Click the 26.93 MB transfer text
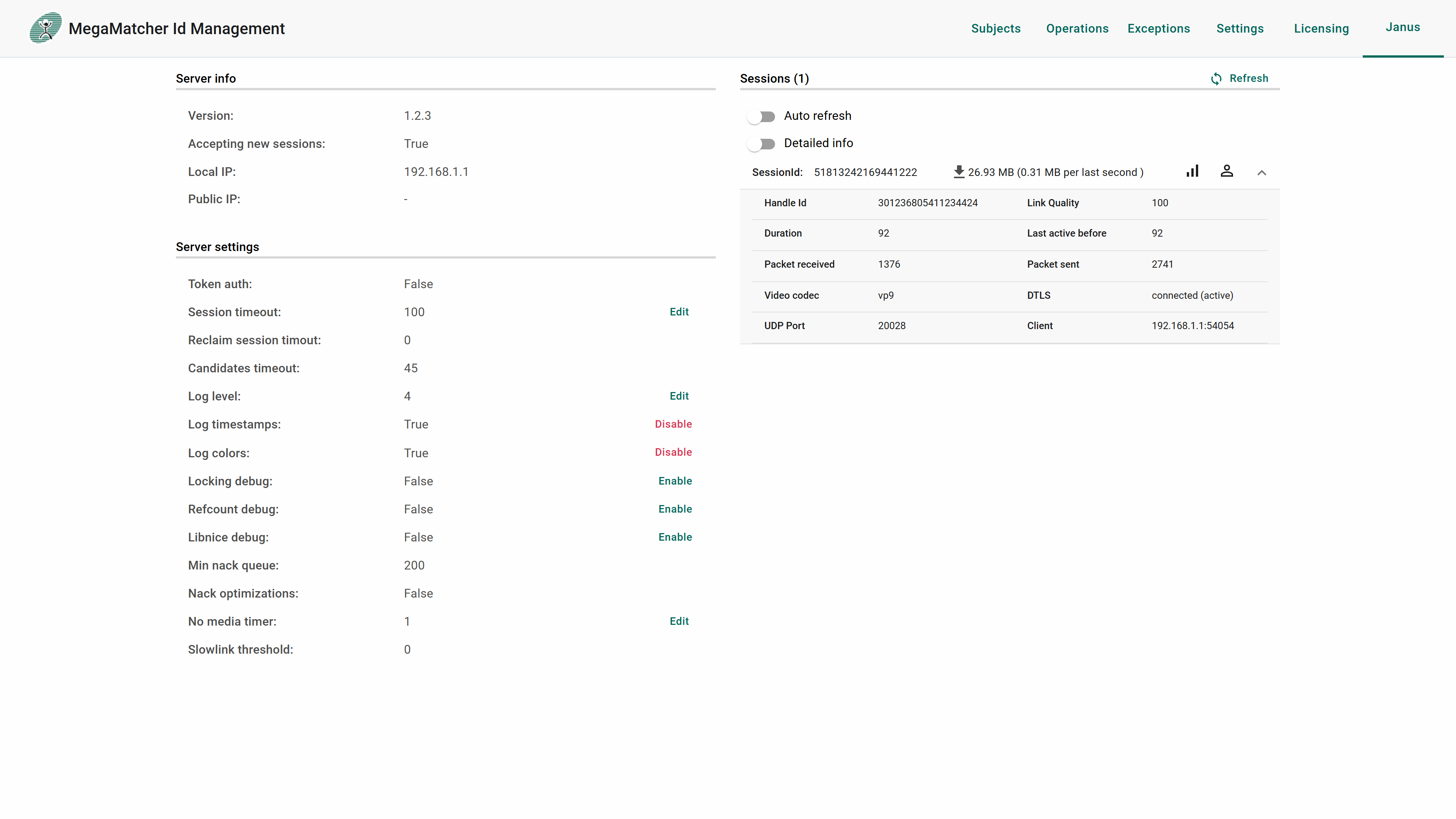This screenshot has width=1456, height=819. pyautogui.click(x=1055, y=173)
